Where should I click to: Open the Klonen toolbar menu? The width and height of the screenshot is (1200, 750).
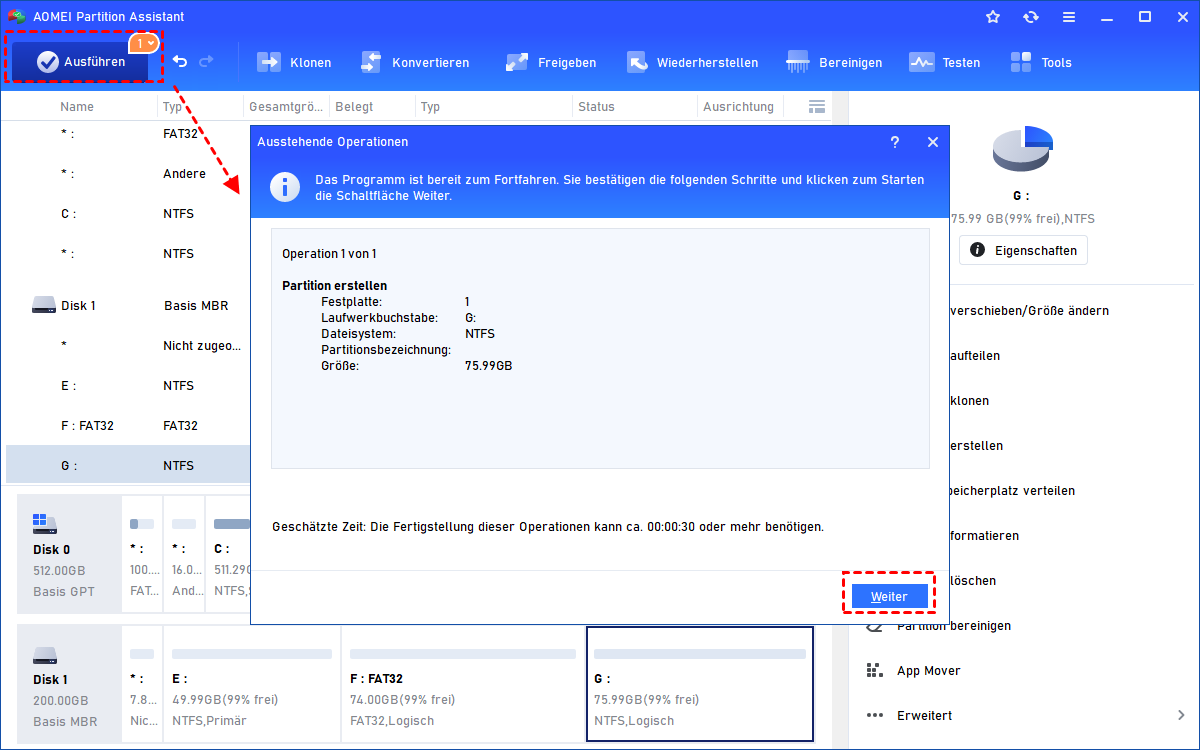294,62
